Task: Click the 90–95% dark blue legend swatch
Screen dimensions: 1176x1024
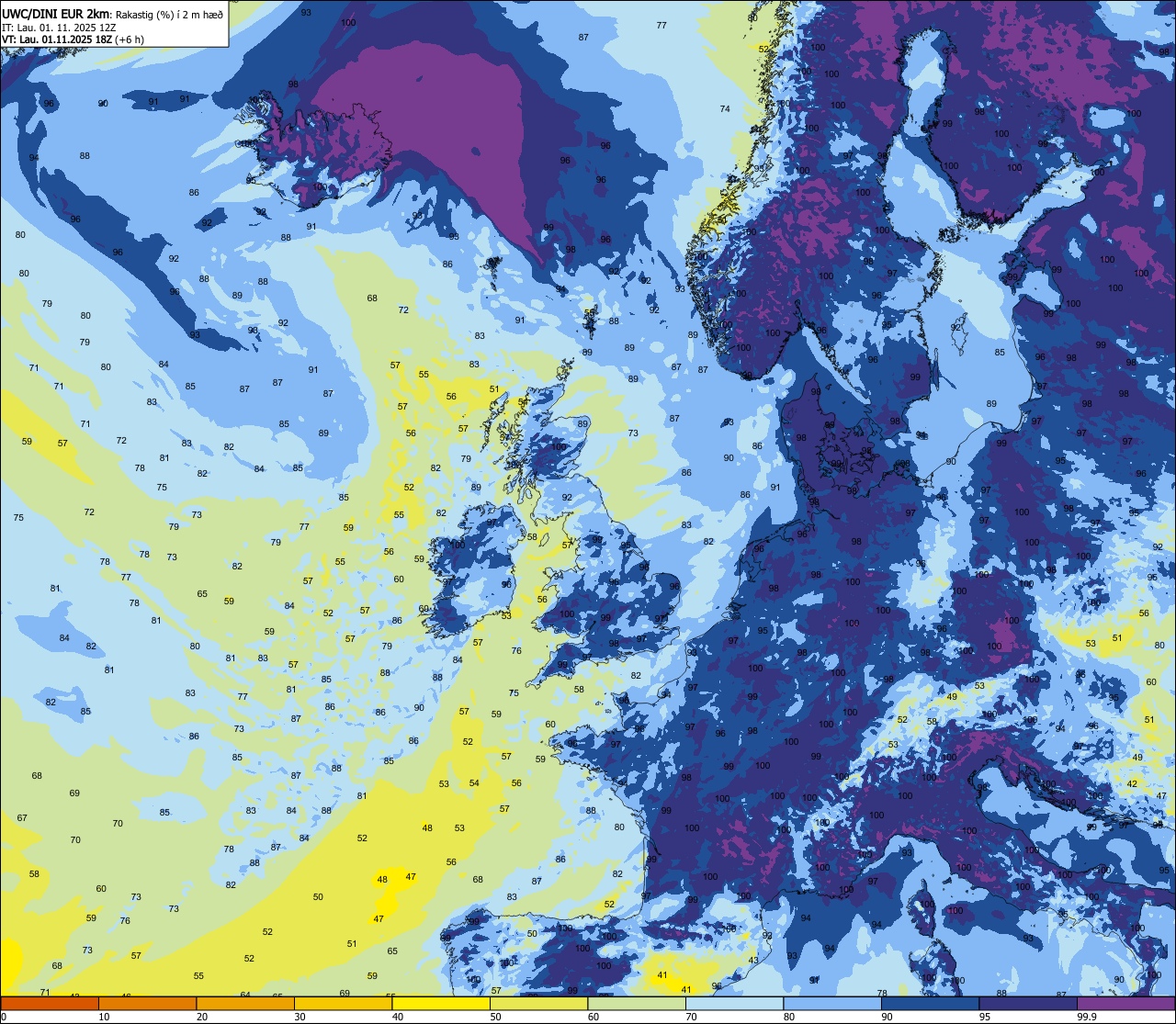Action: [x=930, y=1004]
